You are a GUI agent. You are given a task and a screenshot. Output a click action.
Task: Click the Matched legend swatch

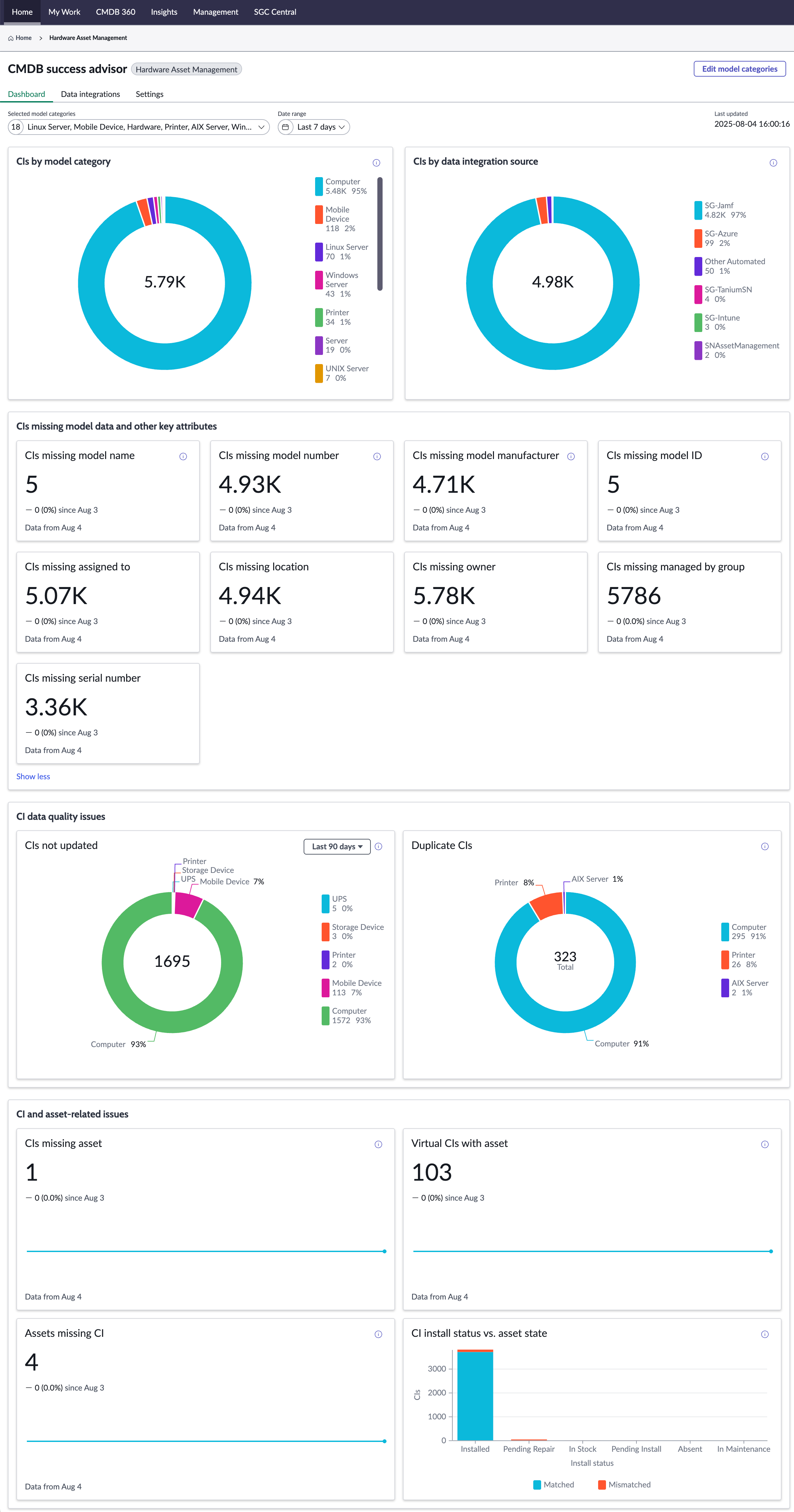537,1484
